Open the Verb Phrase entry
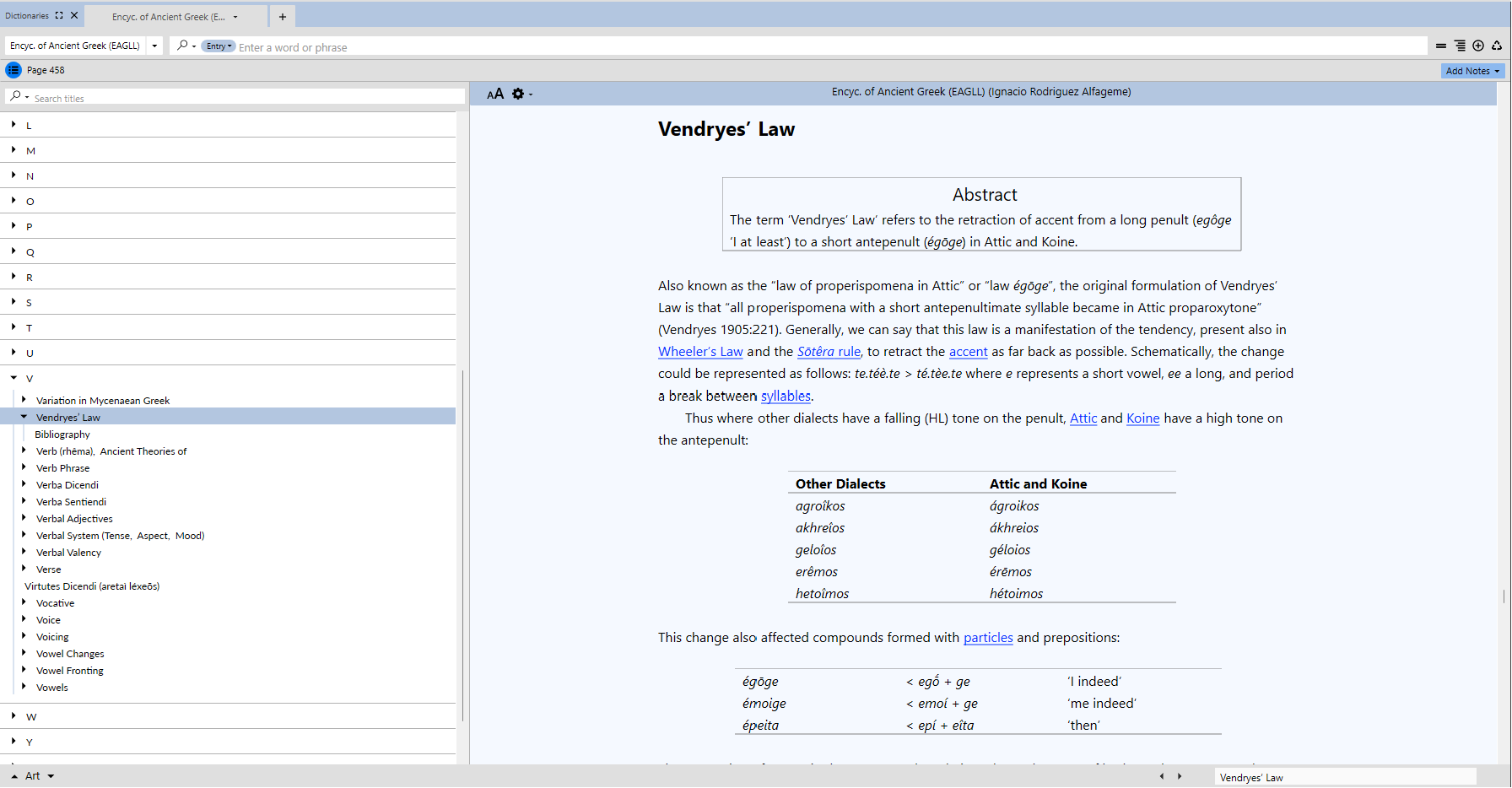 tap(62, 468)
